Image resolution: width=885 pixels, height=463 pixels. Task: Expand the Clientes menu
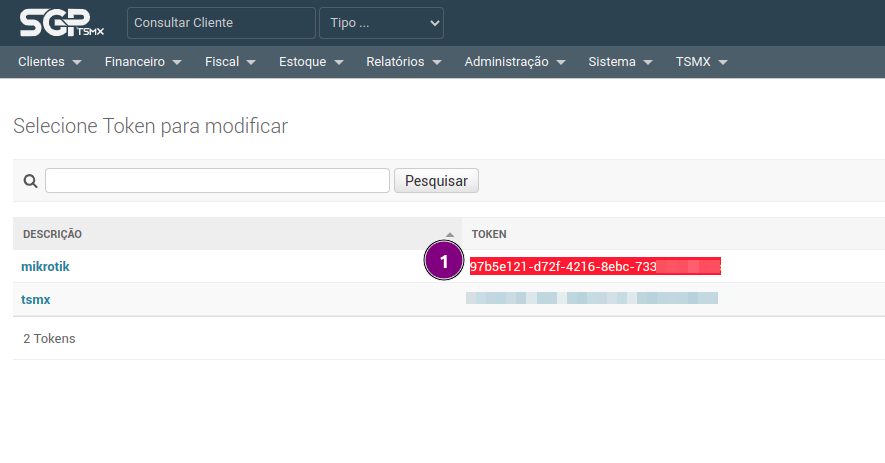tap(49, 62)
